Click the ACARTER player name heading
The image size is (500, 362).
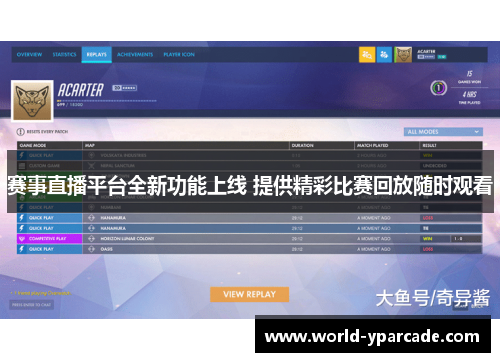81,90
